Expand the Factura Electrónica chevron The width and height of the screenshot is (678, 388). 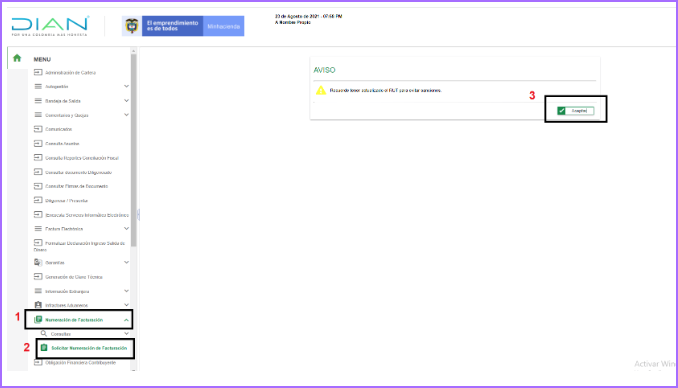tap(126, 228)
